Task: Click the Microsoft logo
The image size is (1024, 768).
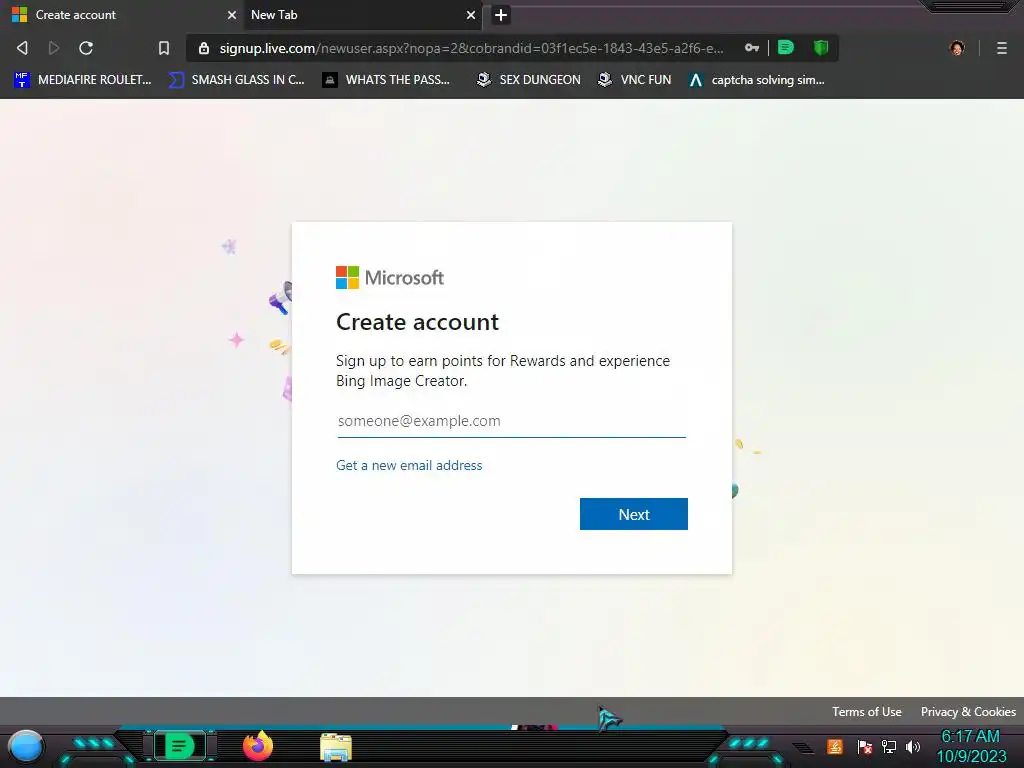Action: click(390, 278)
